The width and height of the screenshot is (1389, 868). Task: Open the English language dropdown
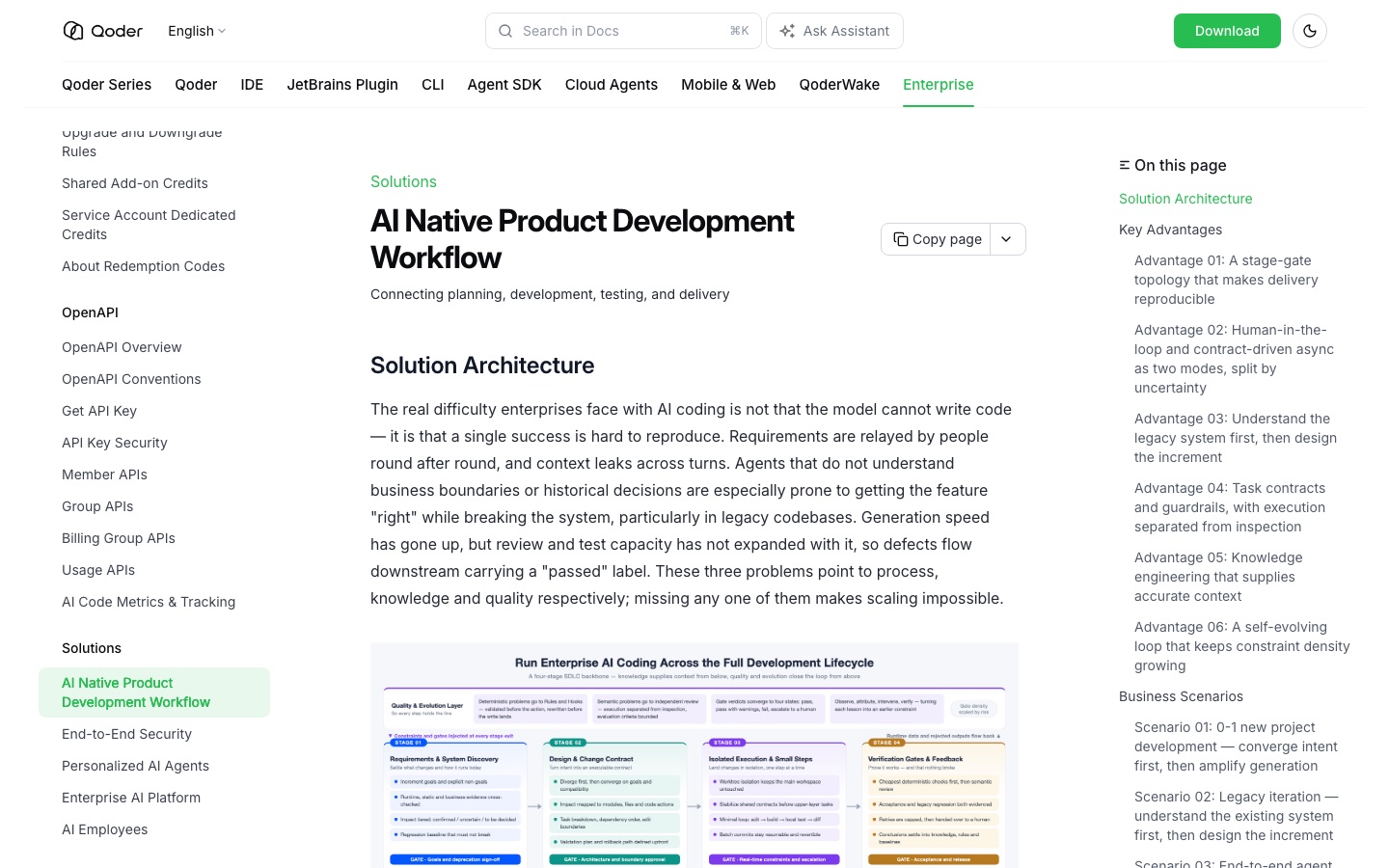[197, 31]
